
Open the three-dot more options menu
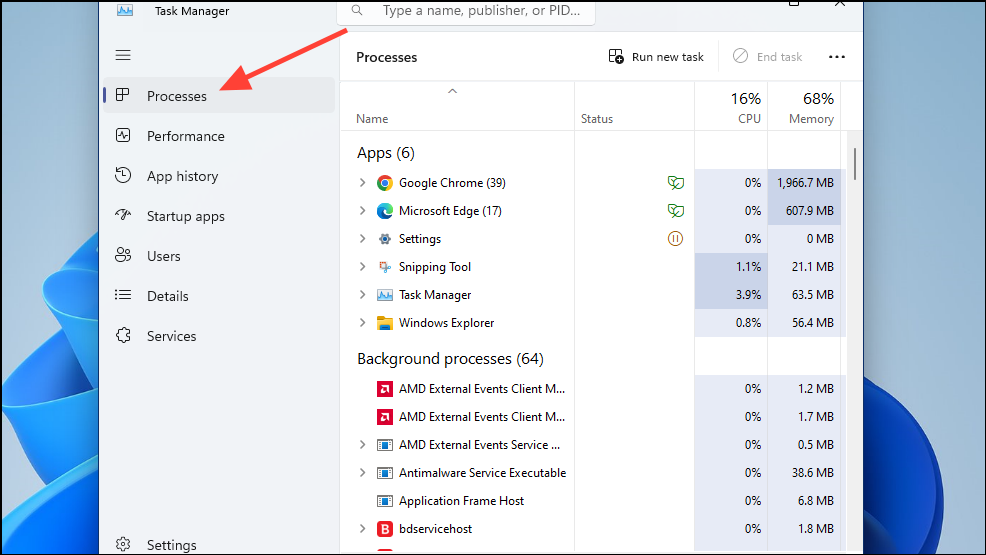[x=836, y=57]
